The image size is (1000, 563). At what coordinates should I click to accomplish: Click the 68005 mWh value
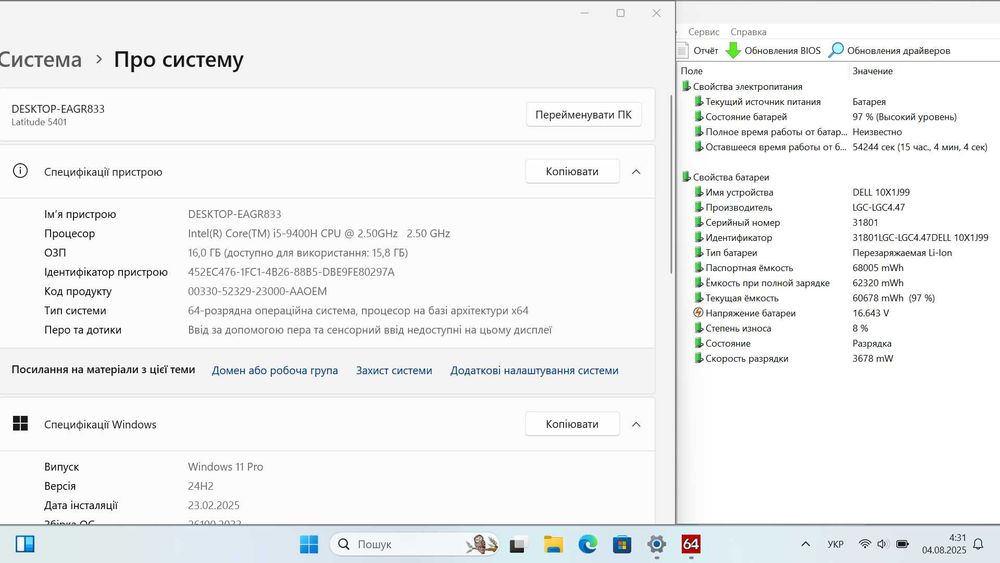pyautogui.click(x=878, y=268)
